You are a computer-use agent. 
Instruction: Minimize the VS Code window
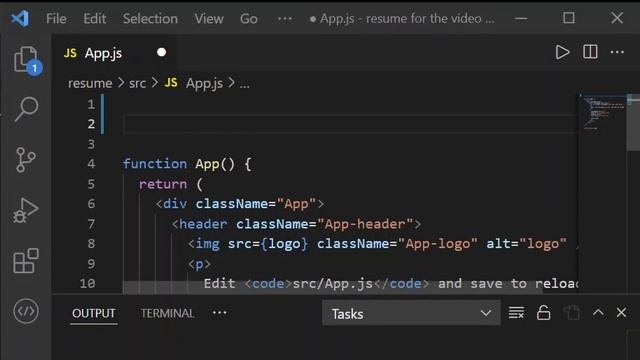[x=521, y=18]
